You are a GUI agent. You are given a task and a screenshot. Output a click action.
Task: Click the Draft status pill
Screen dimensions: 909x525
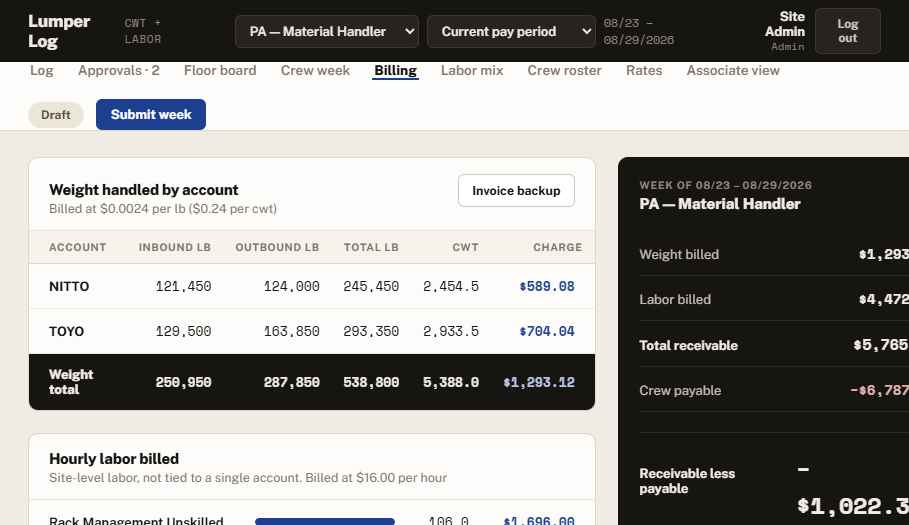56,115
